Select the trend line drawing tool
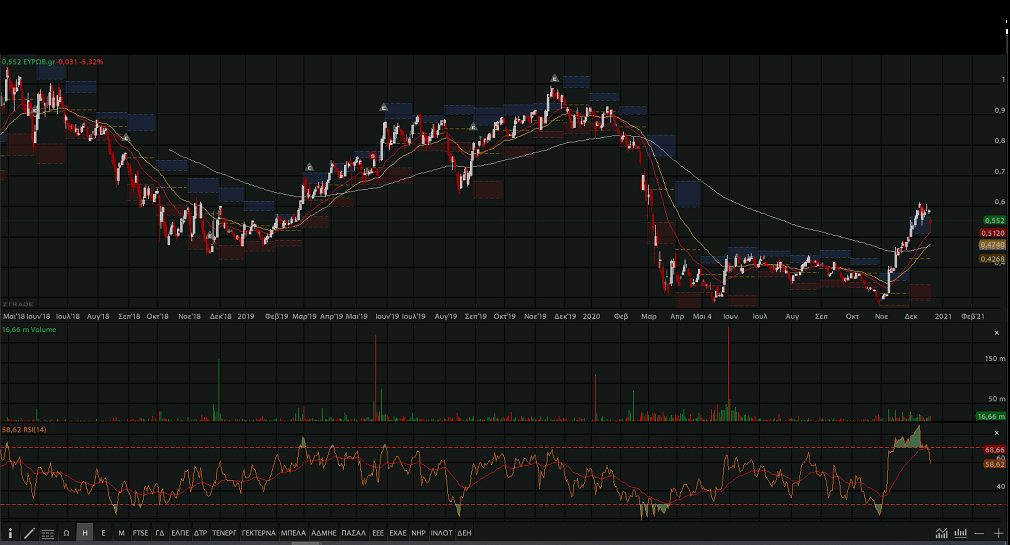Screen dimensions: 1010x545 (x=29, y=534)
